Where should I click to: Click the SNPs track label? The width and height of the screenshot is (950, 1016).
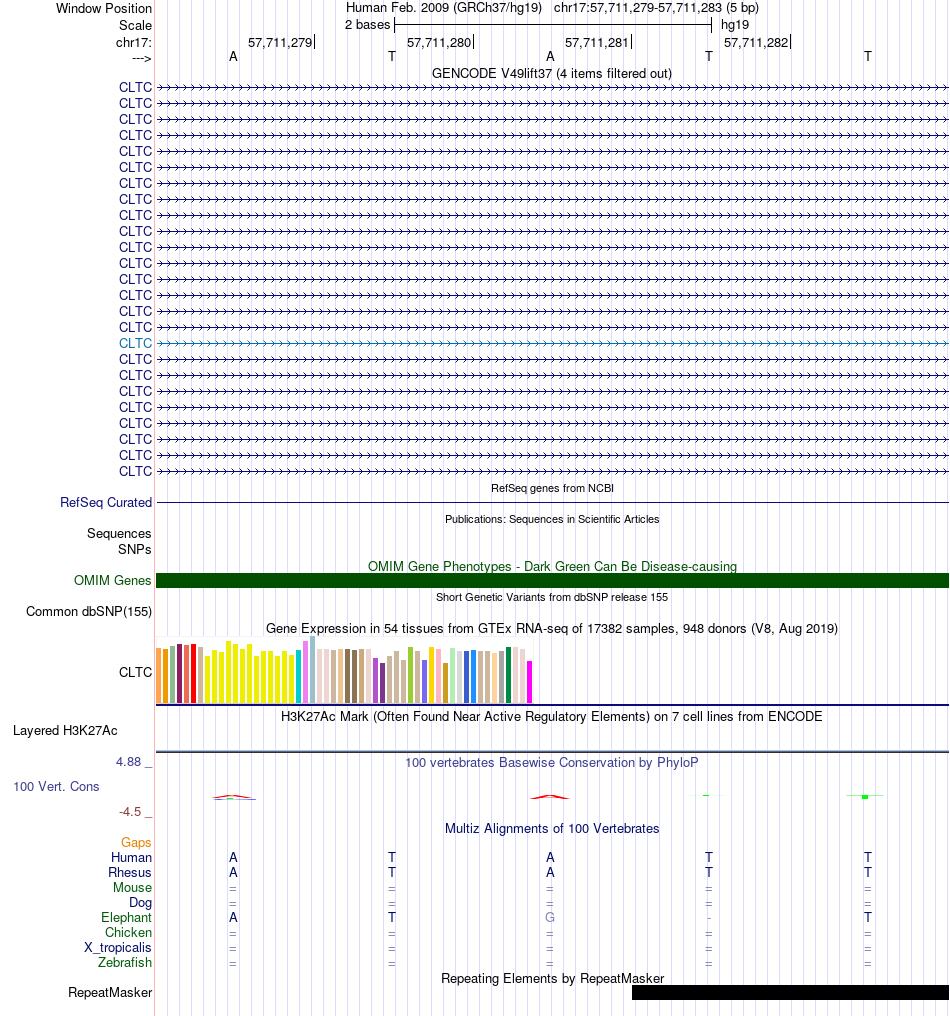pos(134,549)
